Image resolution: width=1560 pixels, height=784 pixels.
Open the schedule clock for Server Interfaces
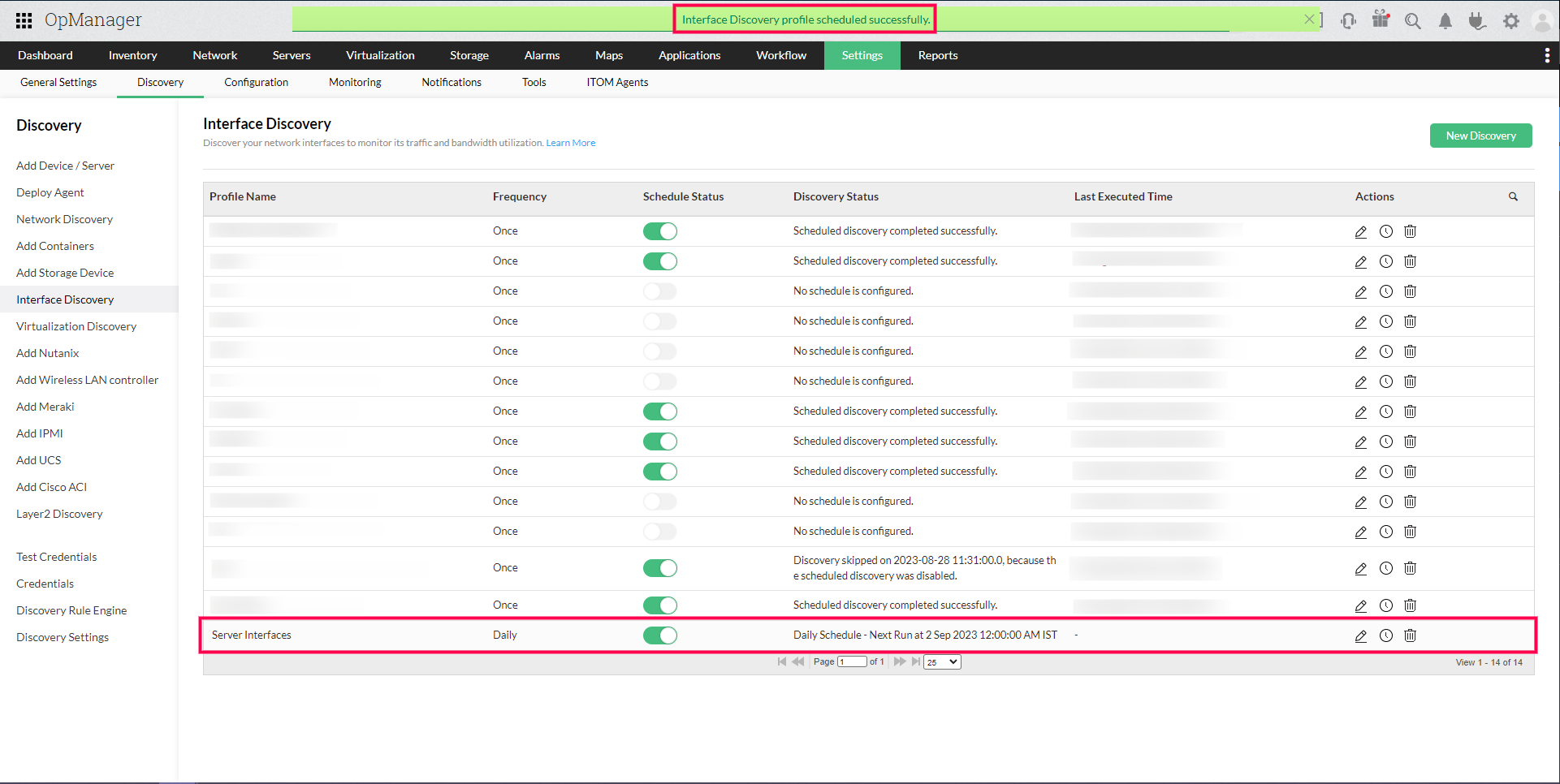1386,635
